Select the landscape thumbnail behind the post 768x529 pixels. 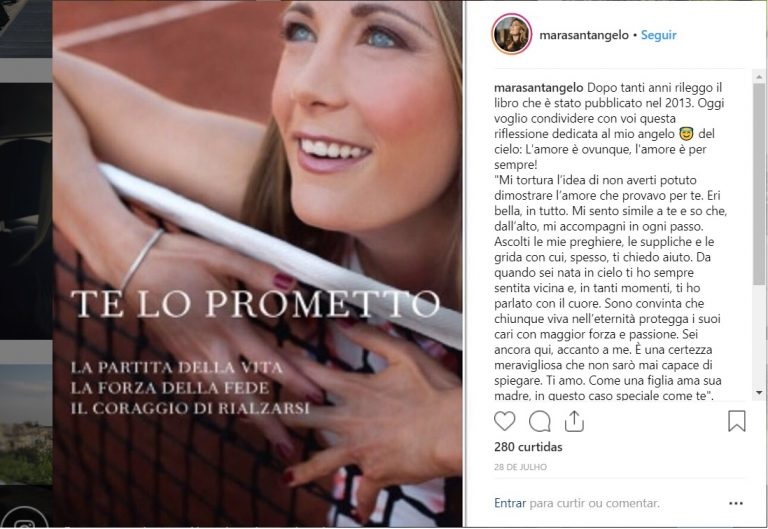[26, 424]
